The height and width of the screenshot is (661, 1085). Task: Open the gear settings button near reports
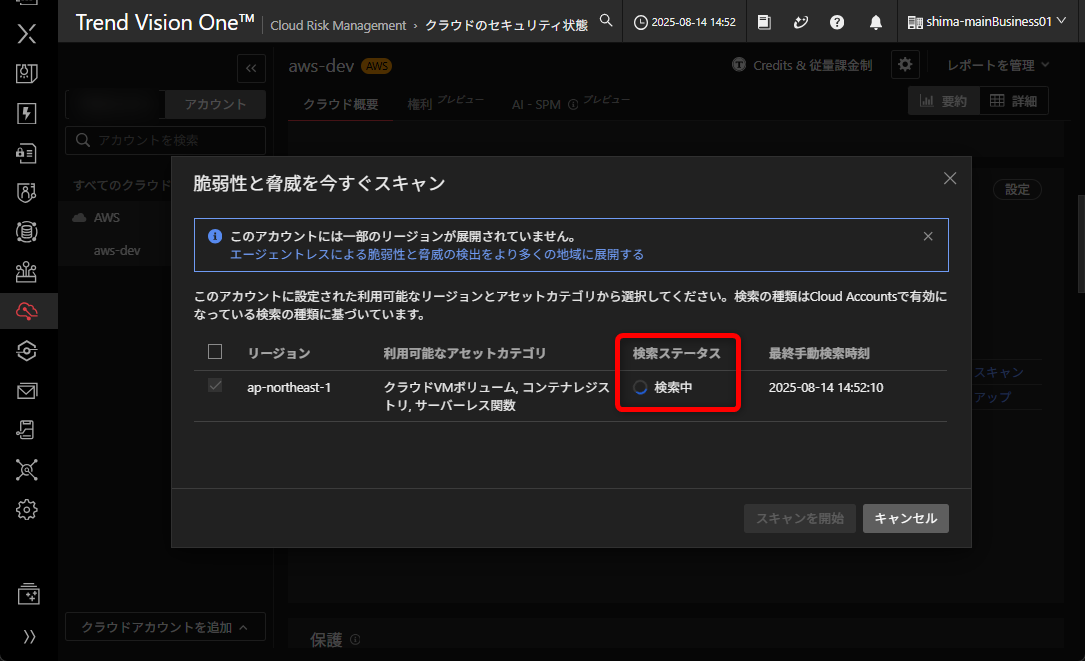pyautogui.click(x=905, y=65)
